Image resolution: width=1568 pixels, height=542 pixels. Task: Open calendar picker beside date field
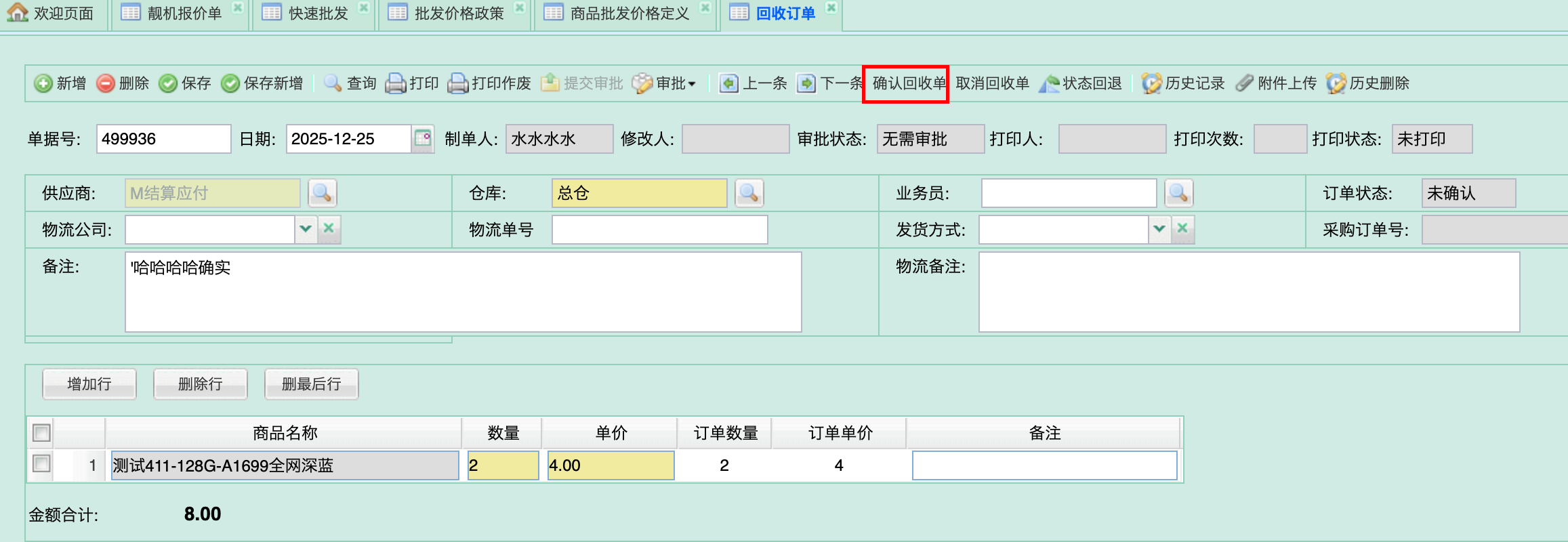(423, 138)
